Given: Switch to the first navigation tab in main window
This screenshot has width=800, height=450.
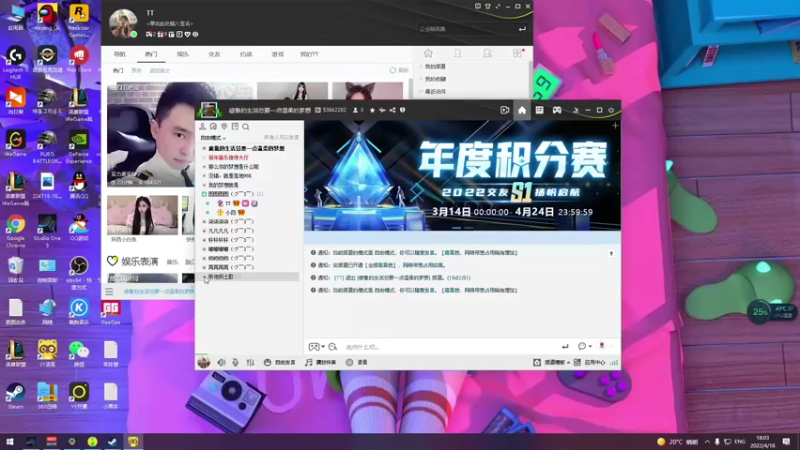Looking at the screenshot, I should click(x=119, y=54).
